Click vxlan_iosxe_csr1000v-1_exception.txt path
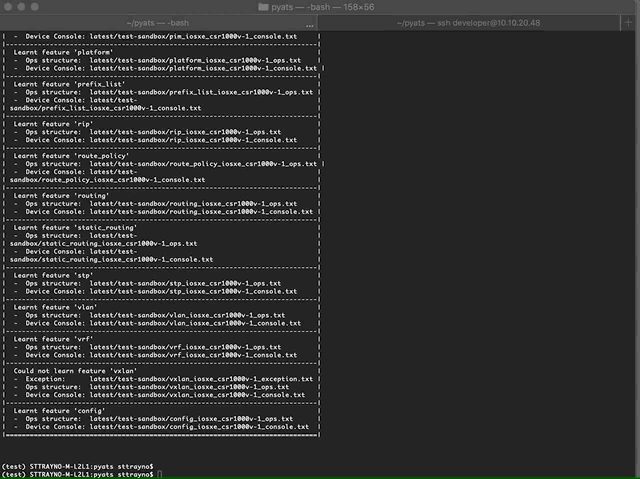 201,379
